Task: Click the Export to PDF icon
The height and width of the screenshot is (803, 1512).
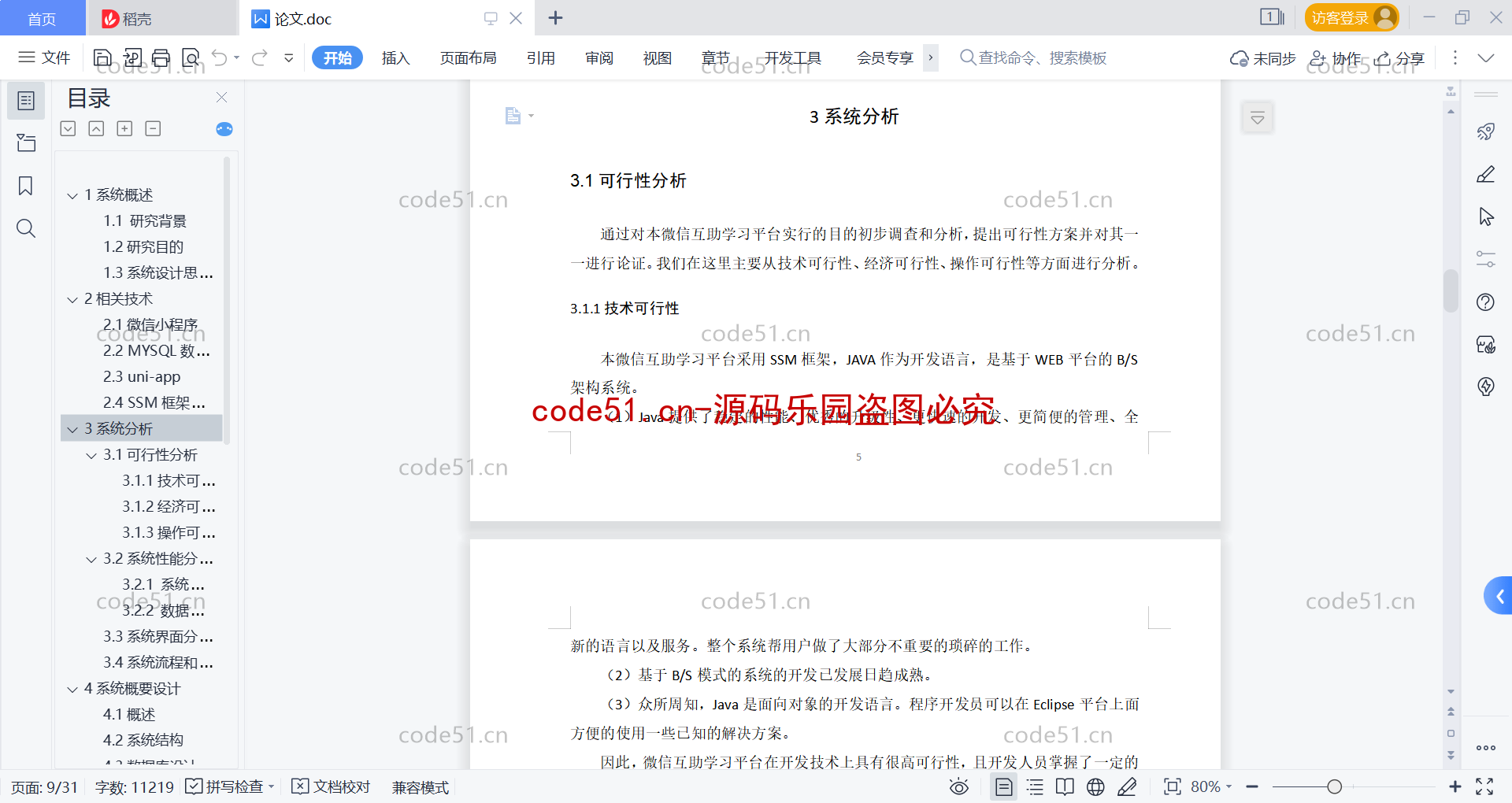Action: pos(132,57)
